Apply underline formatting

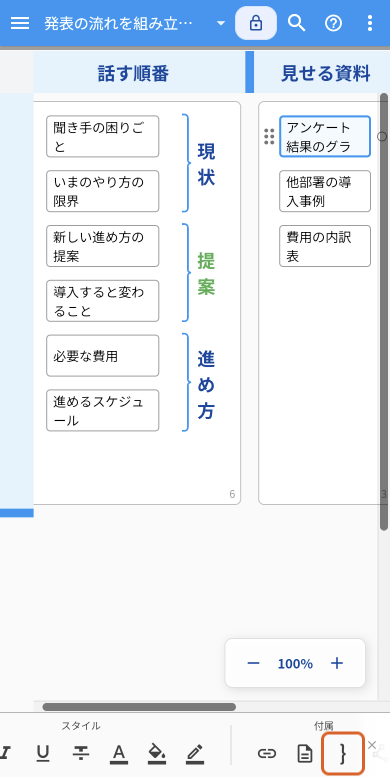(43, 754)
